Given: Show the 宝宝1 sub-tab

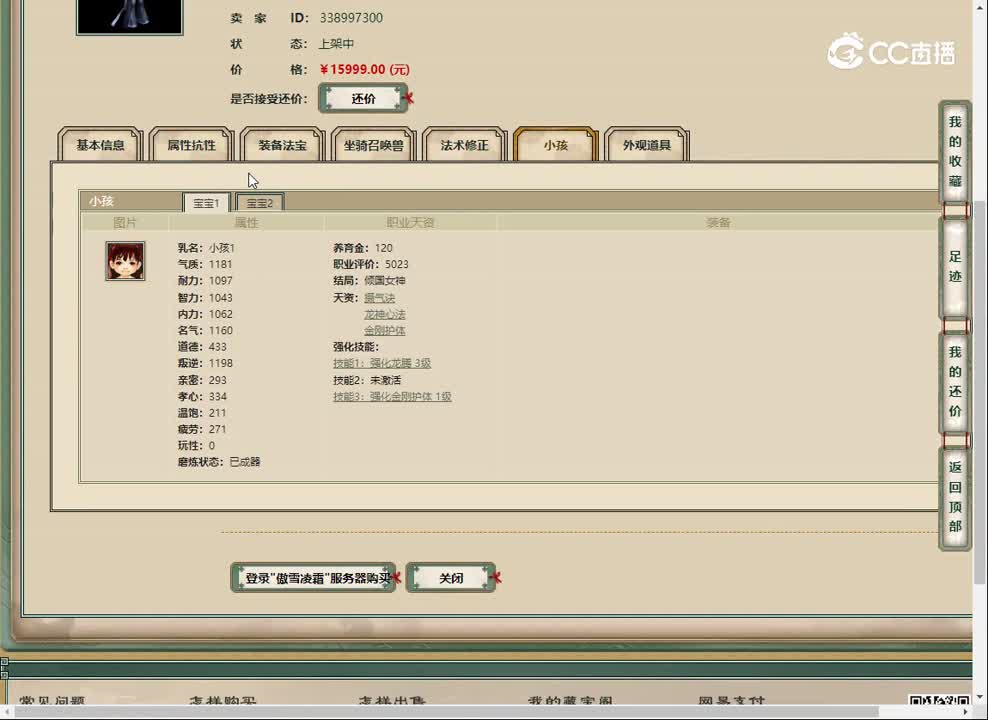Looking at the screenshot, I should [x=206, y=203].
